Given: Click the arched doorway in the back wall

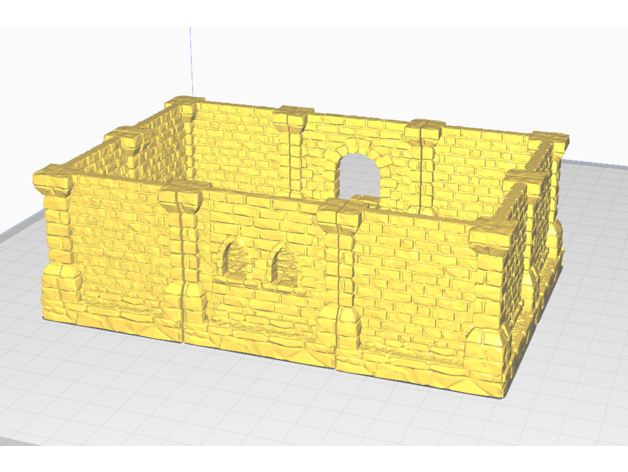Looking at the screenshot, I should [359, 181].
